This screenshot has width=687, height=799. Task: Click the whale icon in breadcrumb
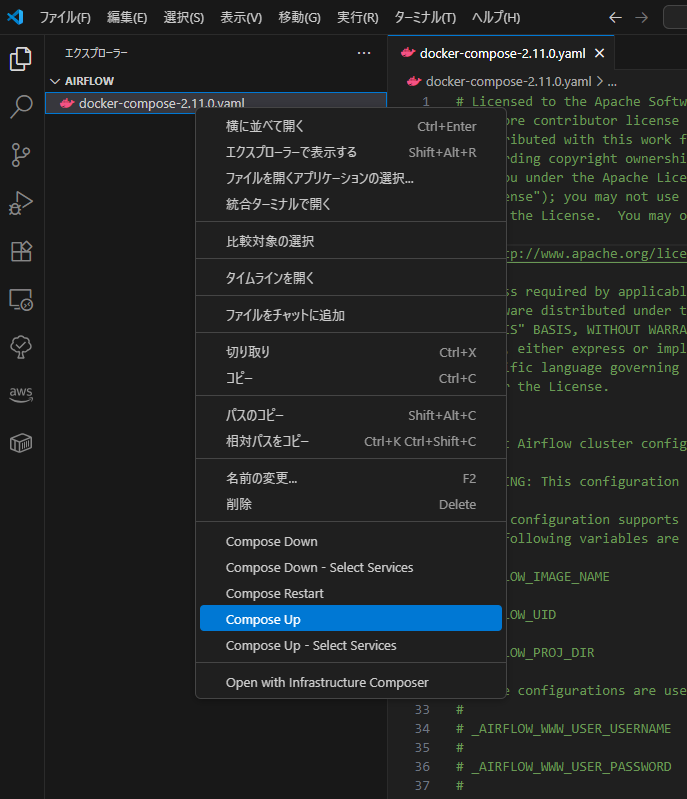[414, 82]
